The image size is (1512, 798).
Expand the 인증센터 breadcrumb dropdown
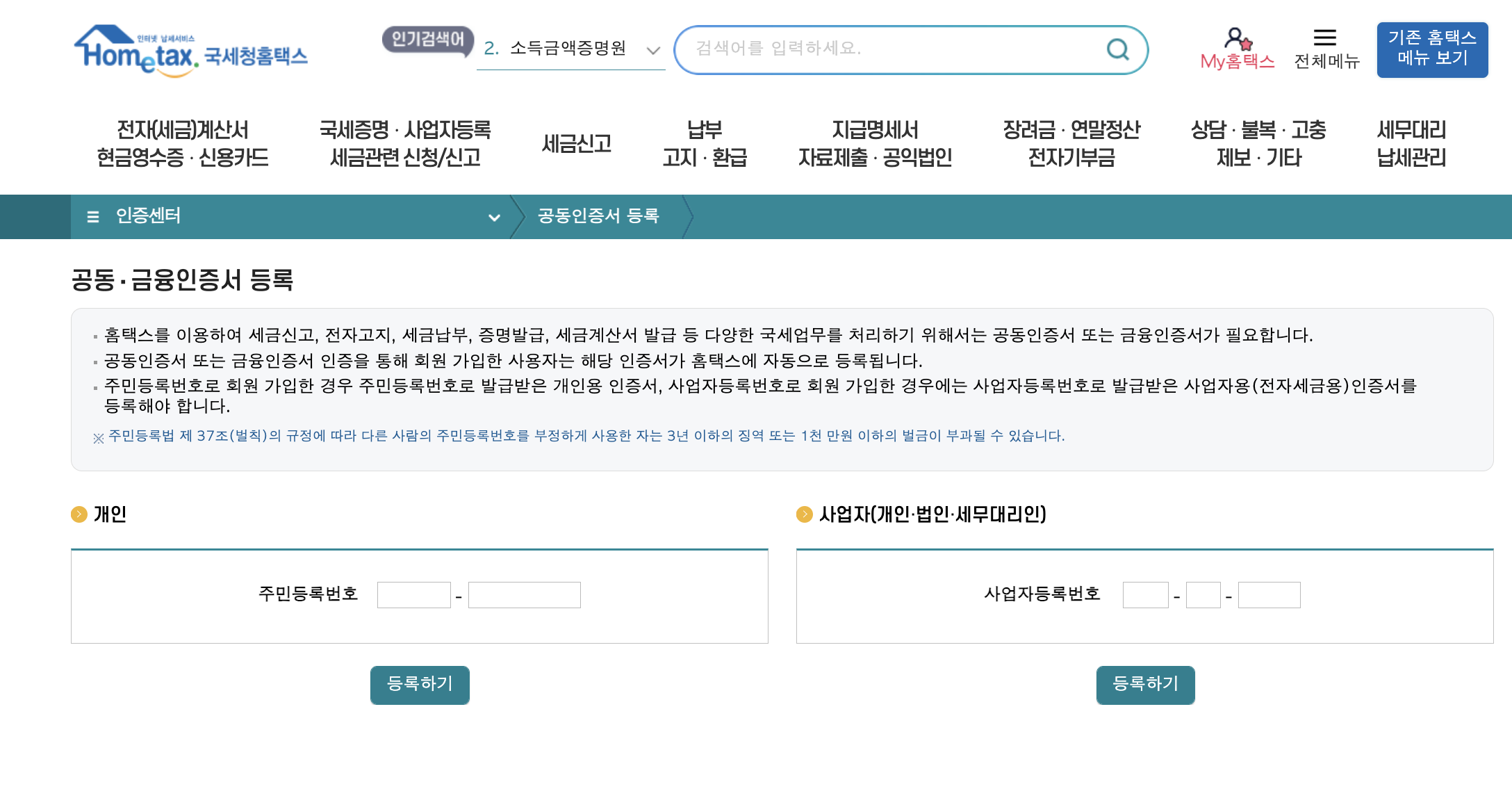[494, 218]
